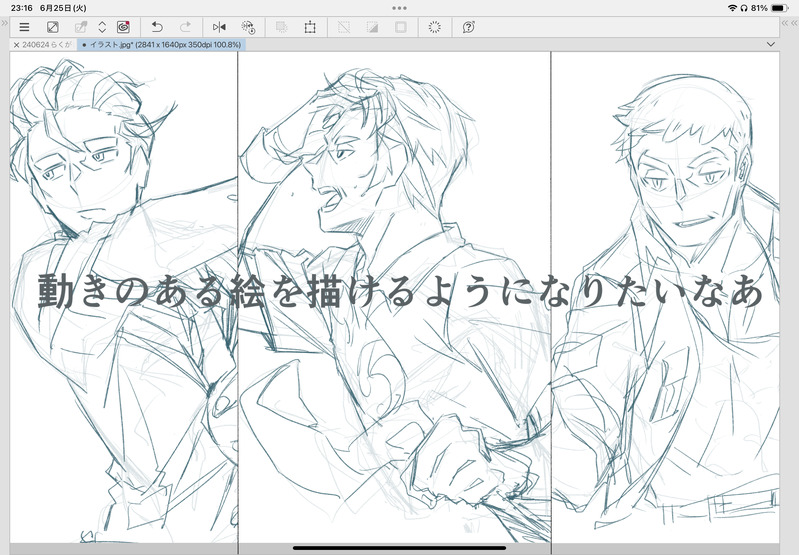Click the dashed circle loading-style icon
The width and height of the screenshot is (799, 555).
point(435,27)
